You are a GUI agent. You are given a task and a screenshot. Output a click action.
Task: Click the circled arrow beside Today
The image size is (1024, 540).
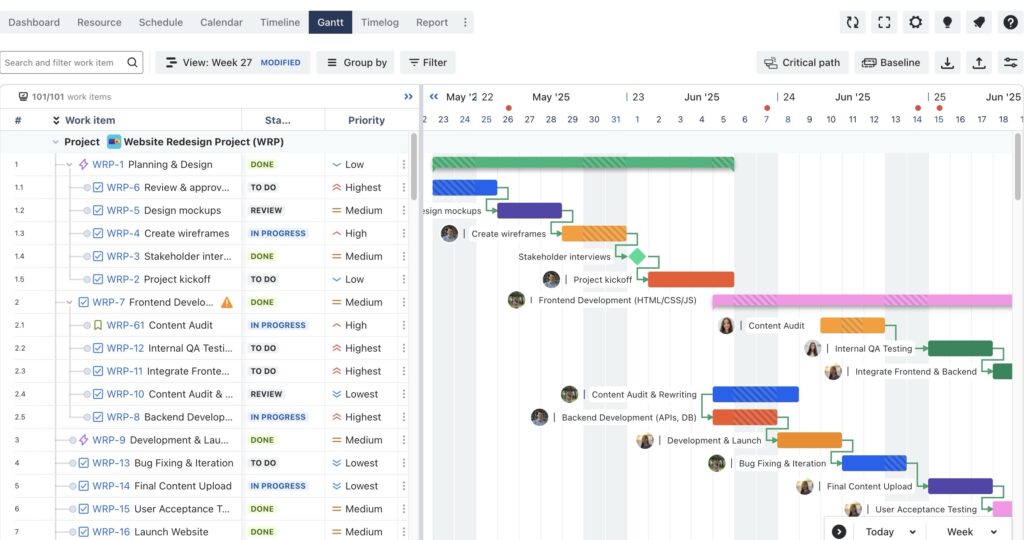click(x=839, y=532)
